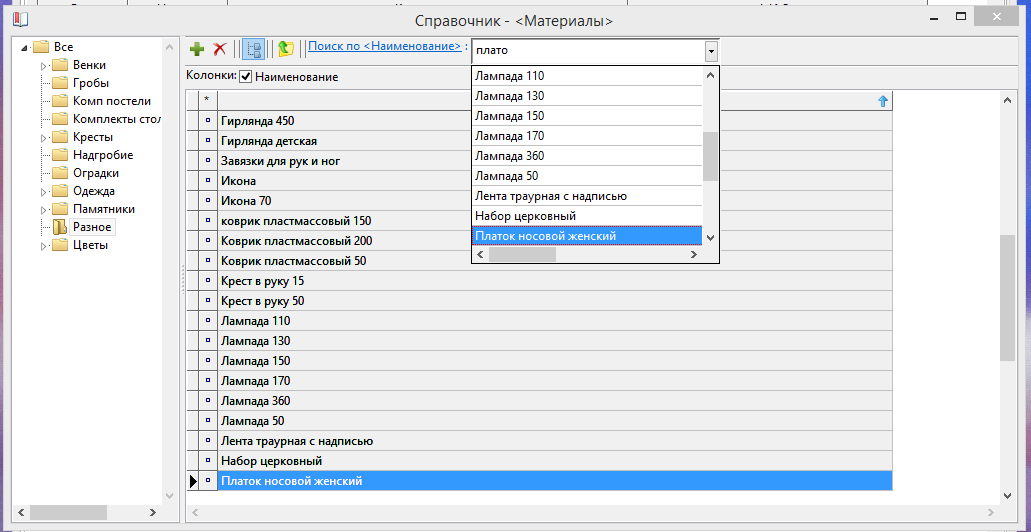Image resolution: width=1031 pixels, height=532 pixels.
Task: Select Лампада 130 in the dropdown list
Action: click(x=587, y=96)
